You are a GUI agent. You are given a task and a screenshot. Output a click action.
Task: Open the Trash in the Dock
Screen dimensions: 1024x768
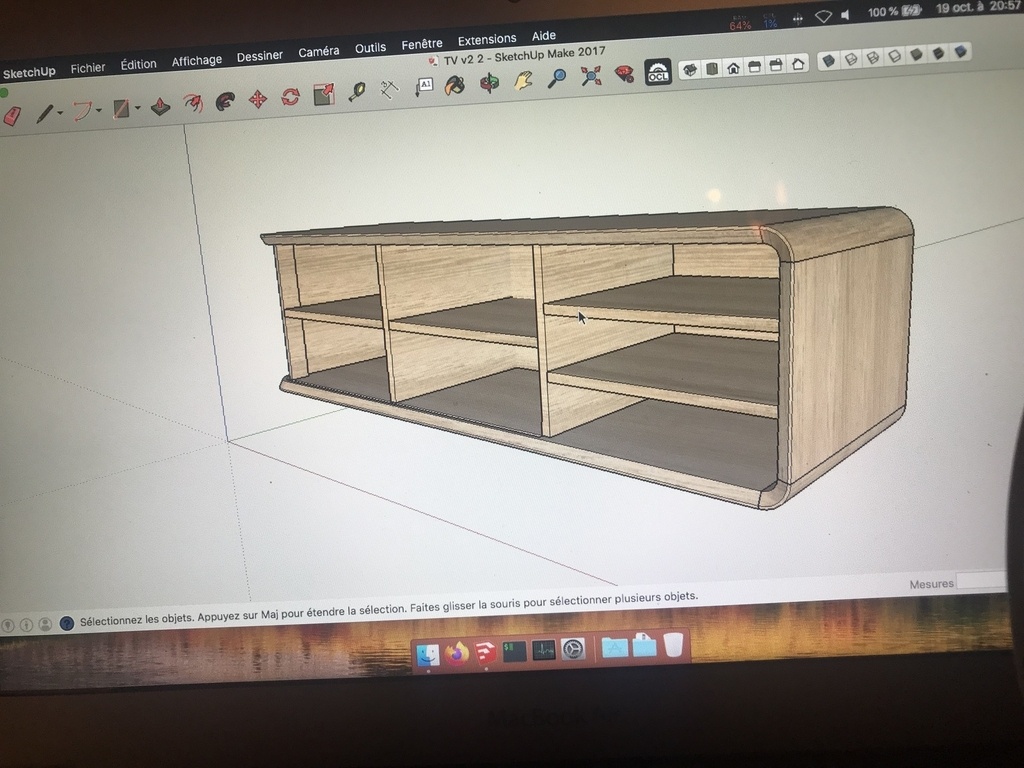click(x=673, y=645)
